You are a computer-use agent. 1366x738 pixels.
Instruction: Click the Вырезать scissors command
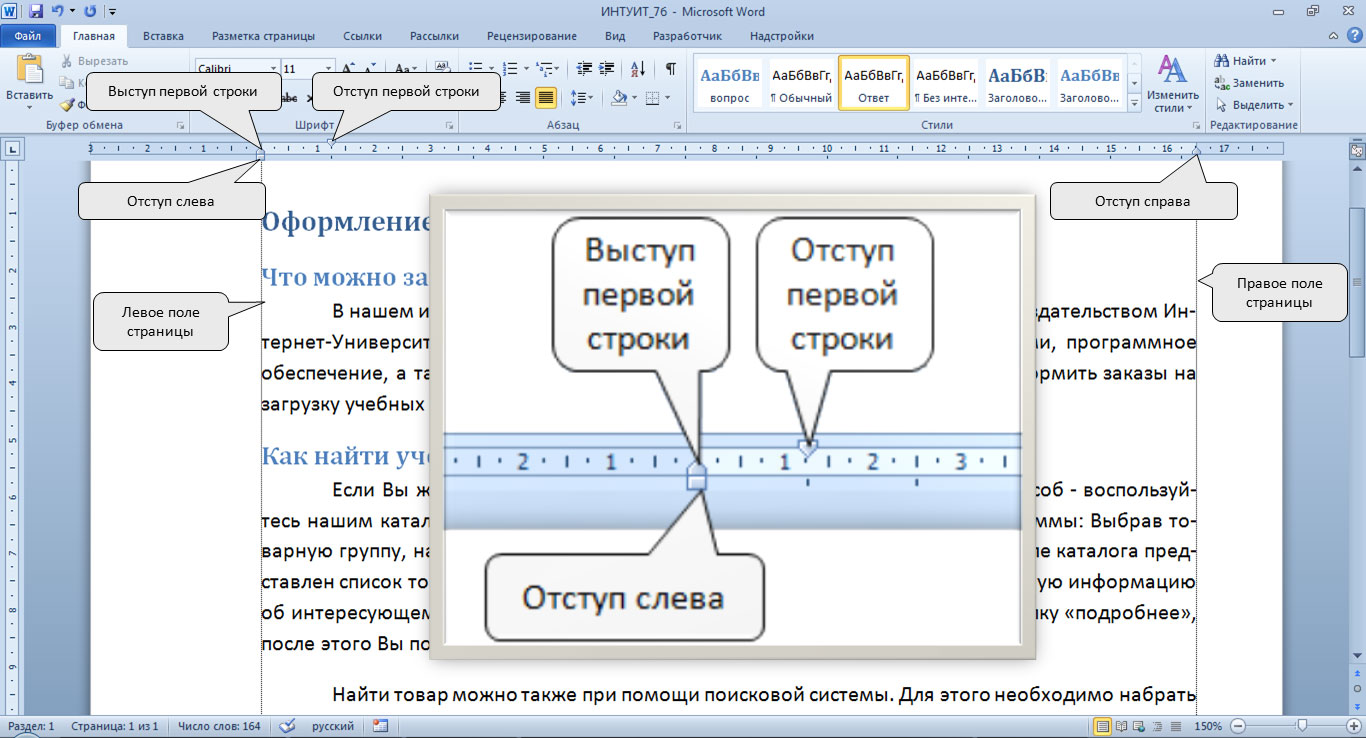(x=94, y=61)
